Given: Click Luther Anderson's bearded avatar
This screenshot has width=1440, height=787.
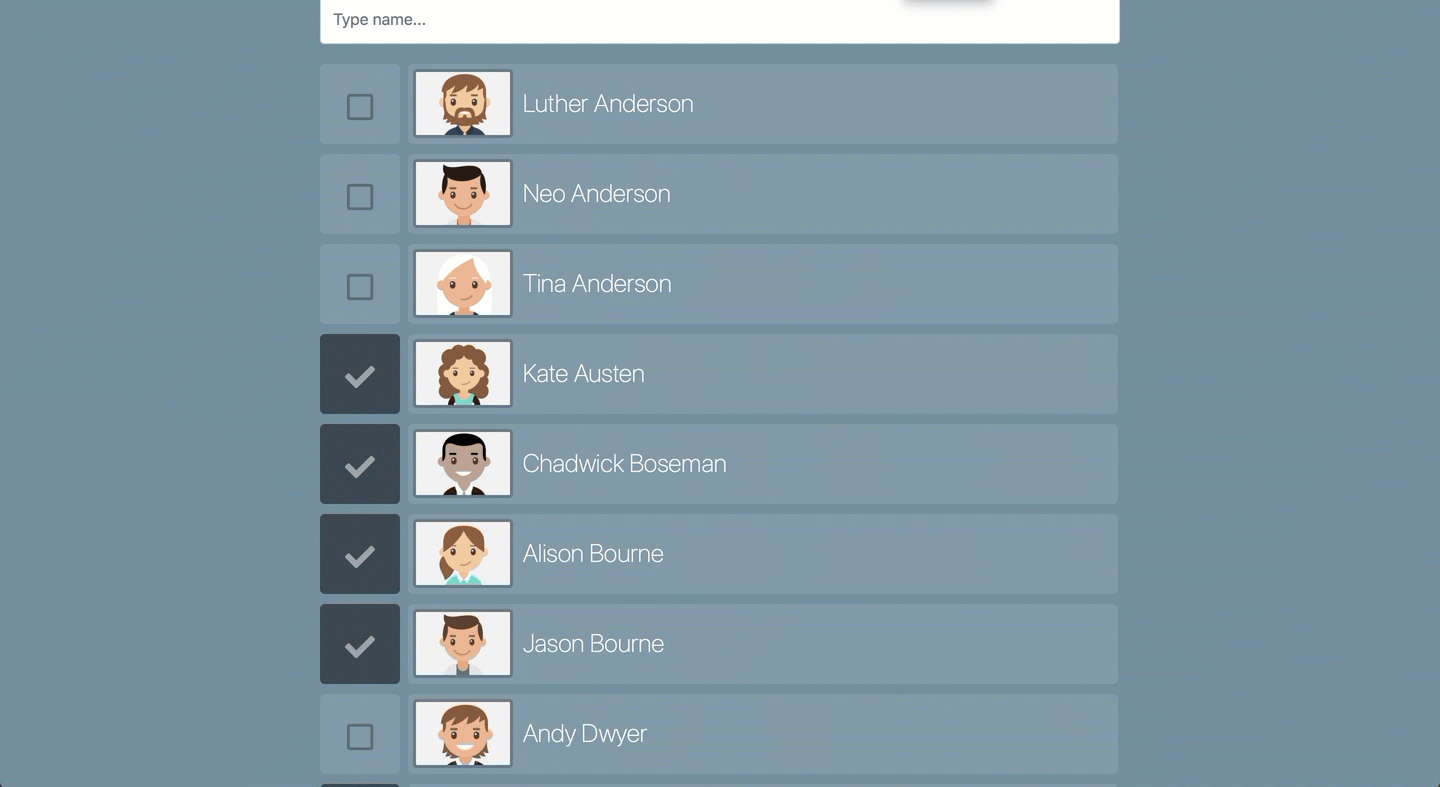Looking at the screenshot, I should click(463, 104).
